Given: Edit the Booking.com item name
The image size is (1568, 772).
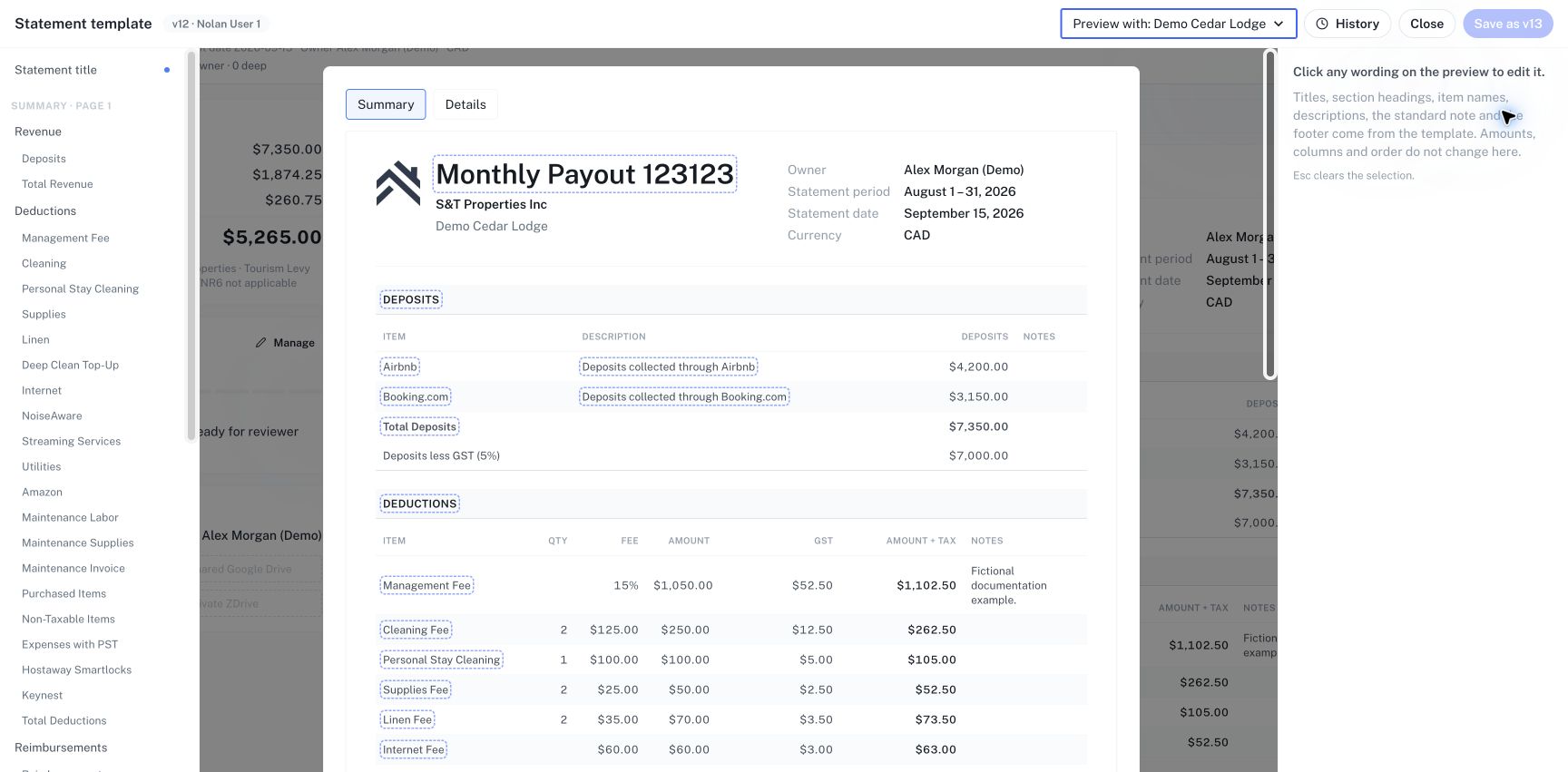Looking at the screenshot, I should 416,397.
